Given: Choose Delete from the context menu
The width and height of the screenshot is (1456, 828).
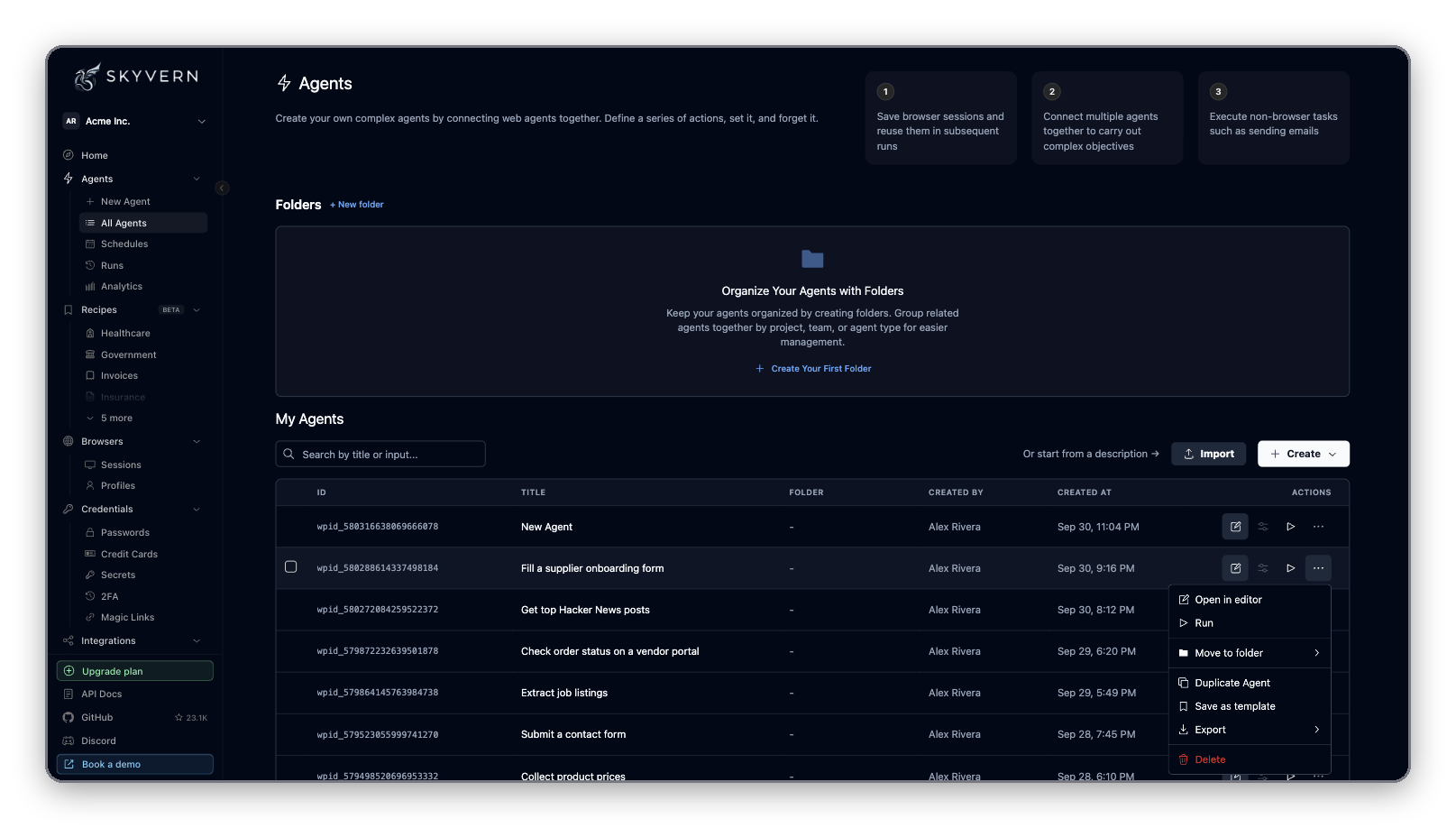Looking at the screenshot, I should pyautogui.click(x=1250, y=759).
